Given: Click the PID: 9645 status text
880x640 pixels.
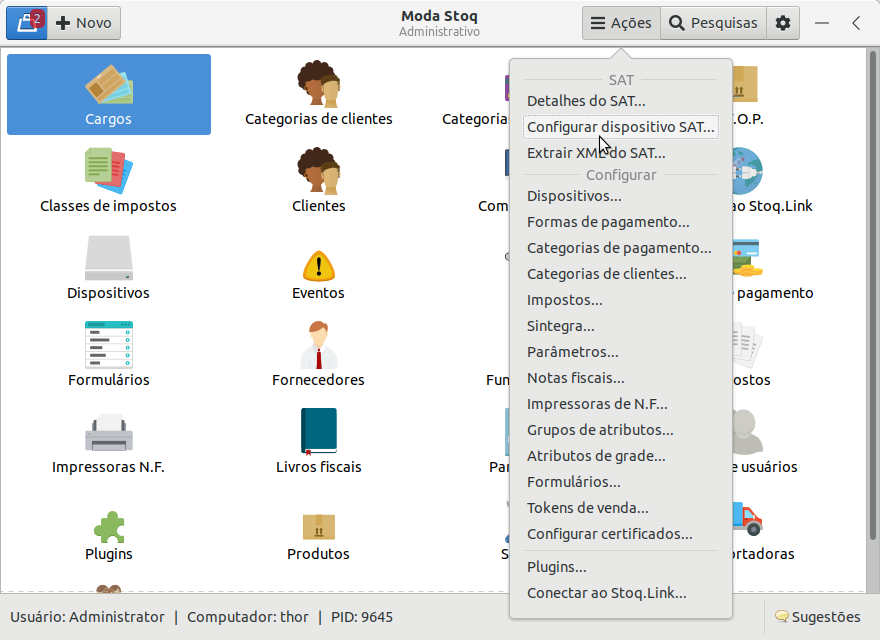Looking at the screenshot, I should click(362, 617).
